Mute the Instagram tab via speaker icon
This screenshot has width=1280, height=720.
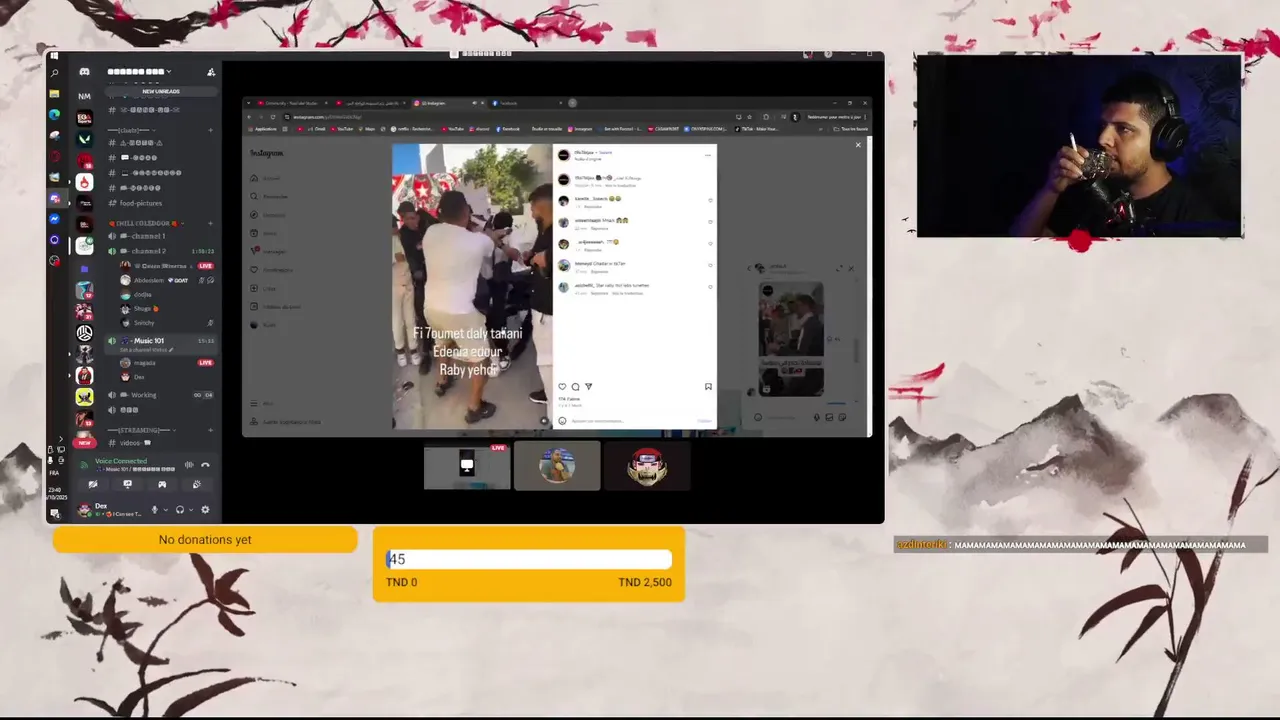[x=474, y=103]
